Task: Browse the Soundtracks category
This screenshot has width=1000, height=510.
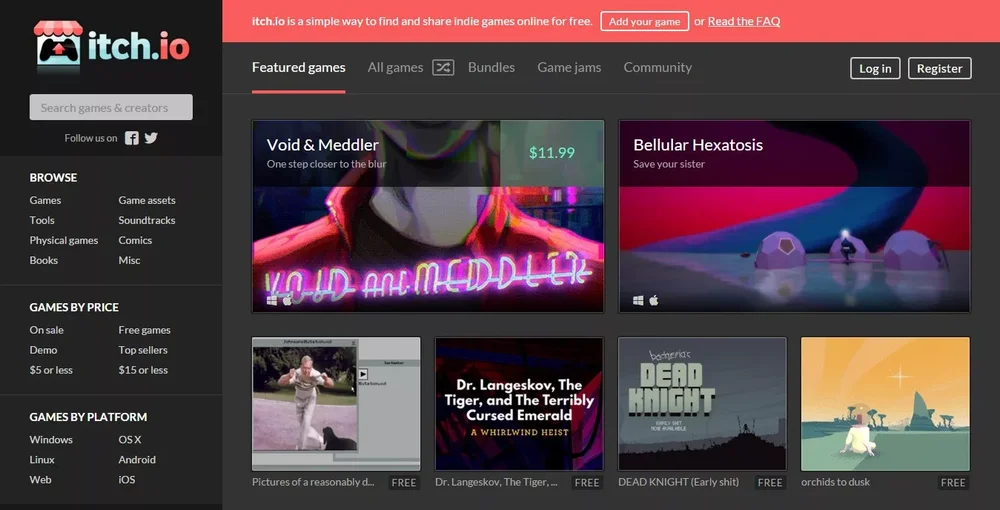Action: coord(146,220)
